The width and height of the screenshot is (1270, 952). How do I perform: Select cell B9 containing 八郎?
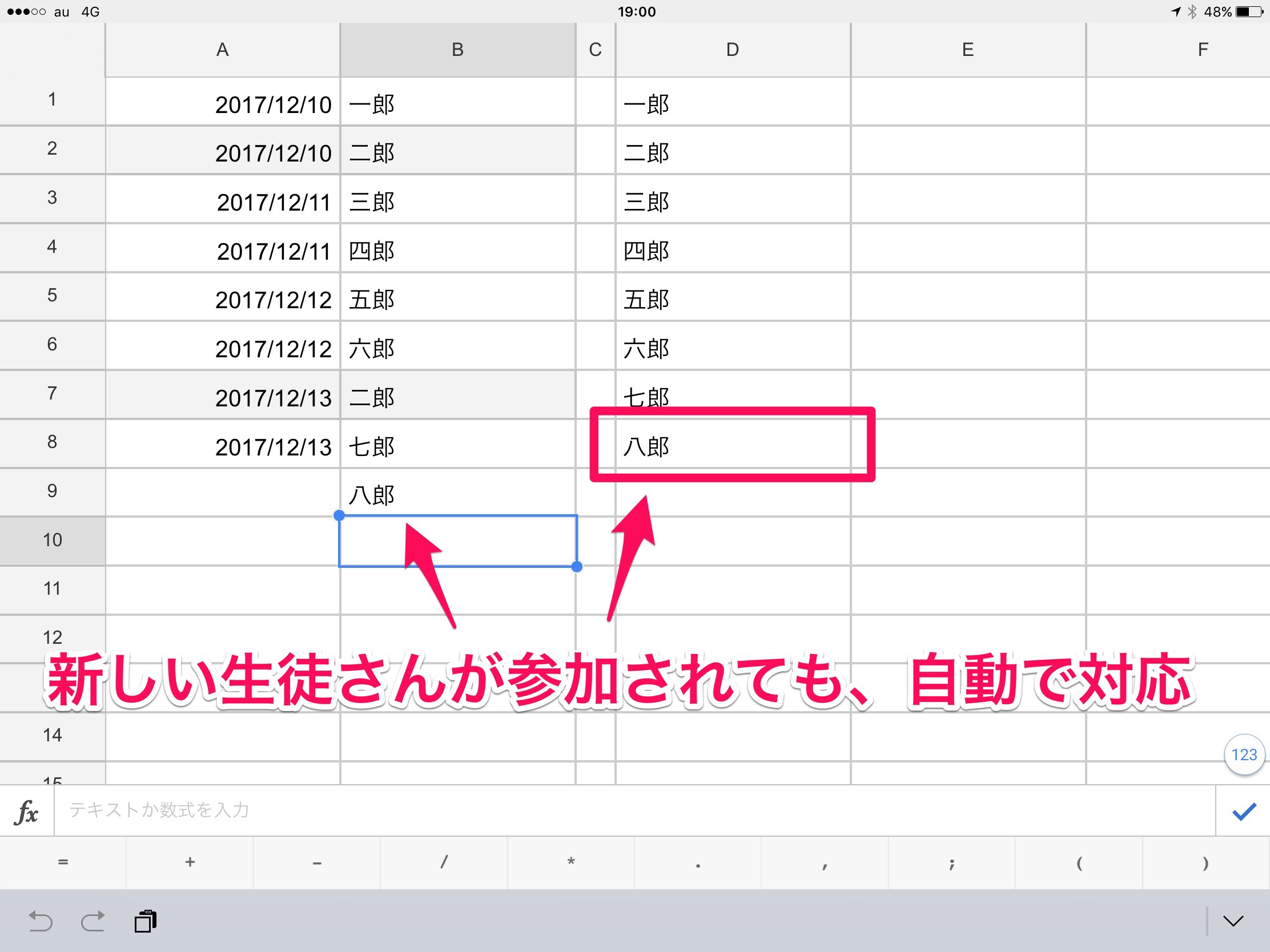coord(457,494)
